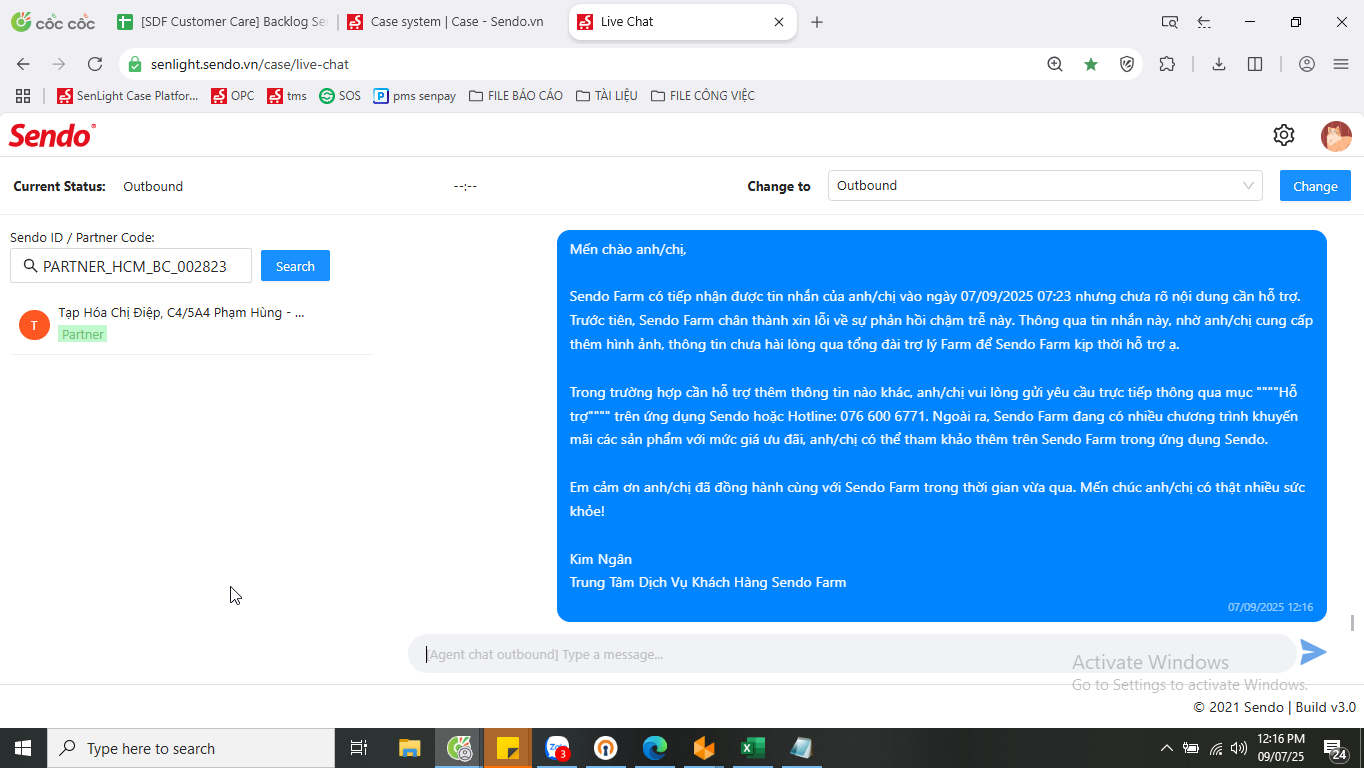The width and height of the screenshot is (1364, 768).
Task: Open Excel from taskbar
Action: [x=753, y=748]
